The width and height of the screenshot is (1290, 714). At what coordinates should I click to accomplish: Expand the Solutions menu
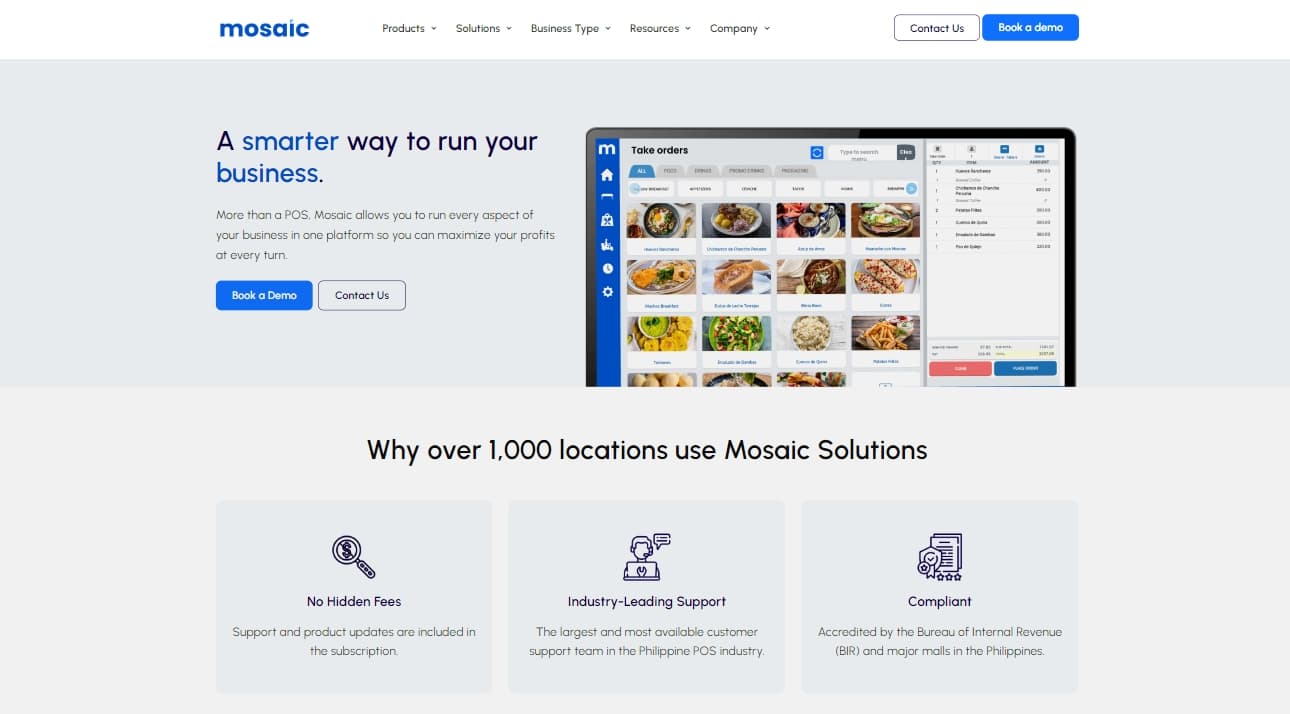(x=483, y=29)
